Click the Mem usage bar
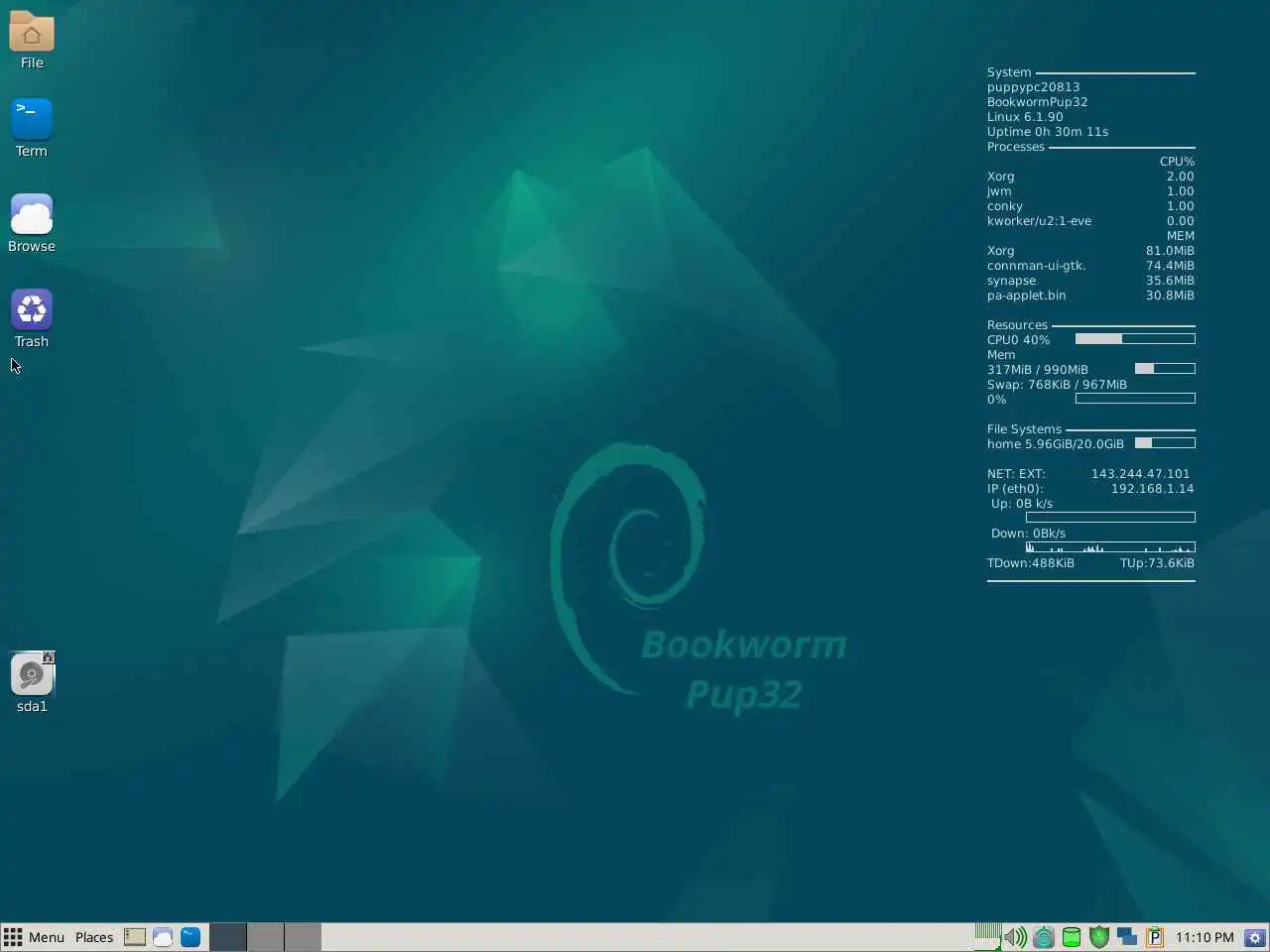Screen dimensions: 1270x952 1165,369
